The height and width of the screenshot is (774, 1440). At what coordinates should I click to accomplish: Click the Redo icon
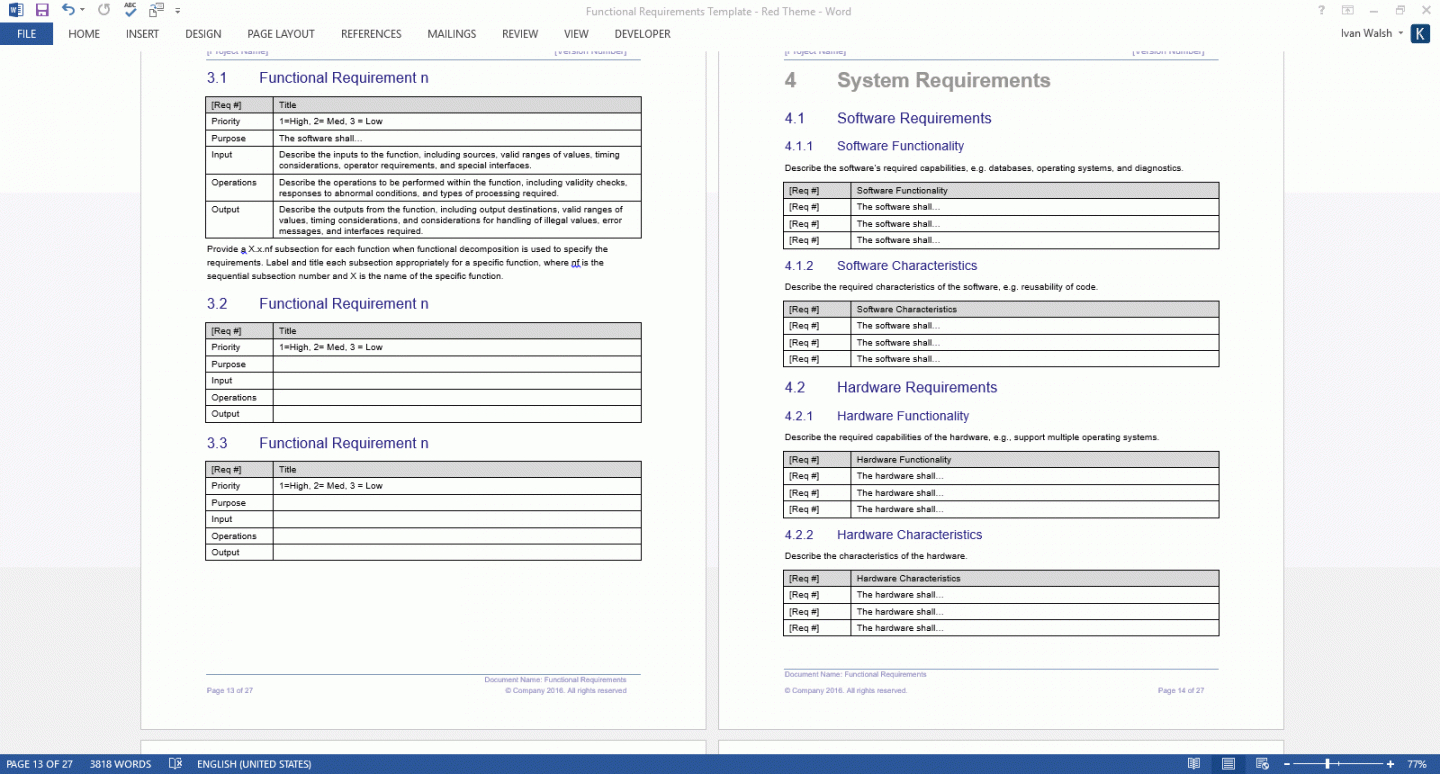[x=104, y=10]
